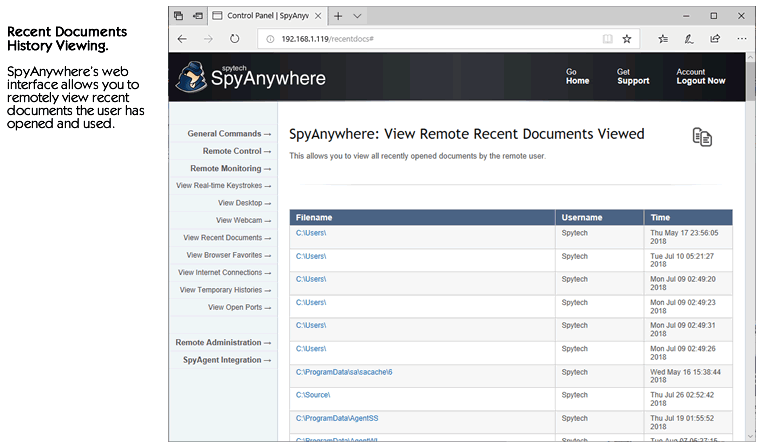The image size is (761, 445).
Task: Open View Real-time Keystrokes
Action: (x=223, y=185)
